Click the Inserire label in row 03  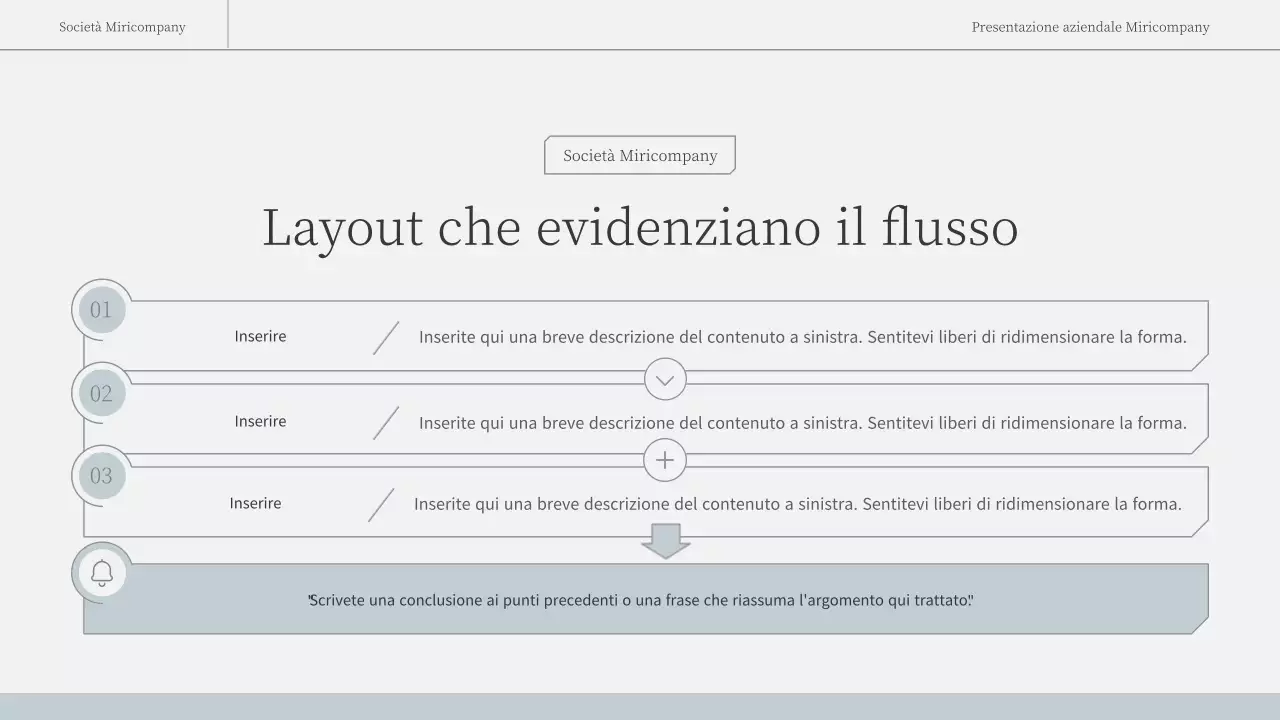point(255,503)
